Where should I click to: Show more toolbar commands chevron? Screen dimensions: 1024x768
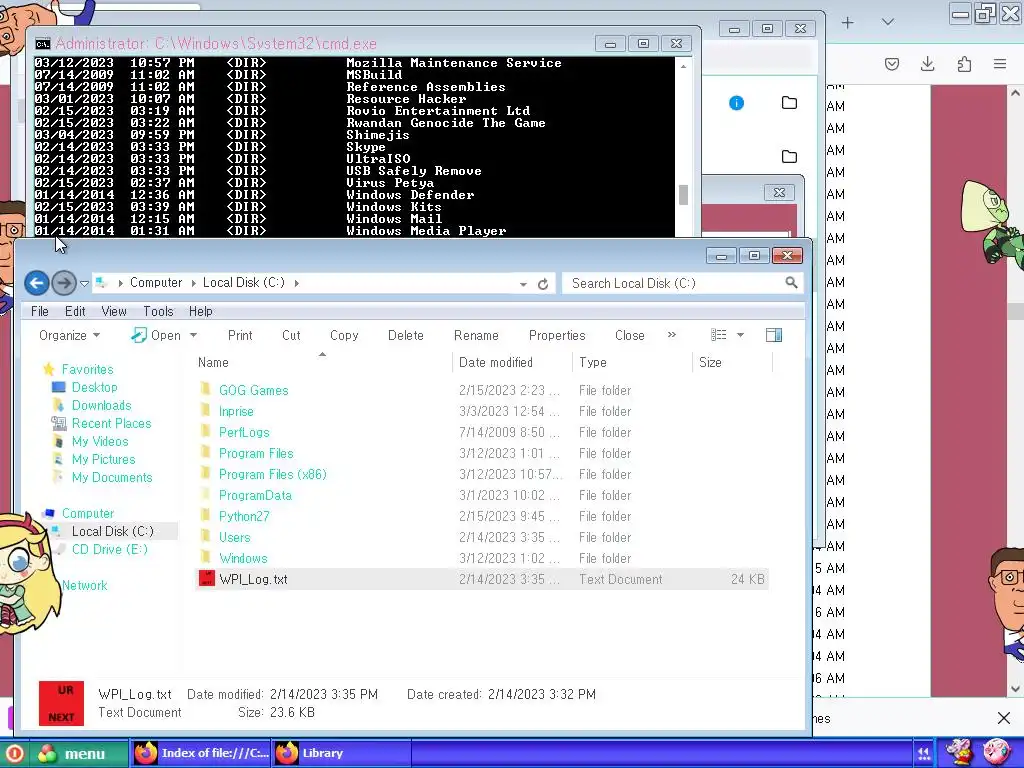coord(672,335)
